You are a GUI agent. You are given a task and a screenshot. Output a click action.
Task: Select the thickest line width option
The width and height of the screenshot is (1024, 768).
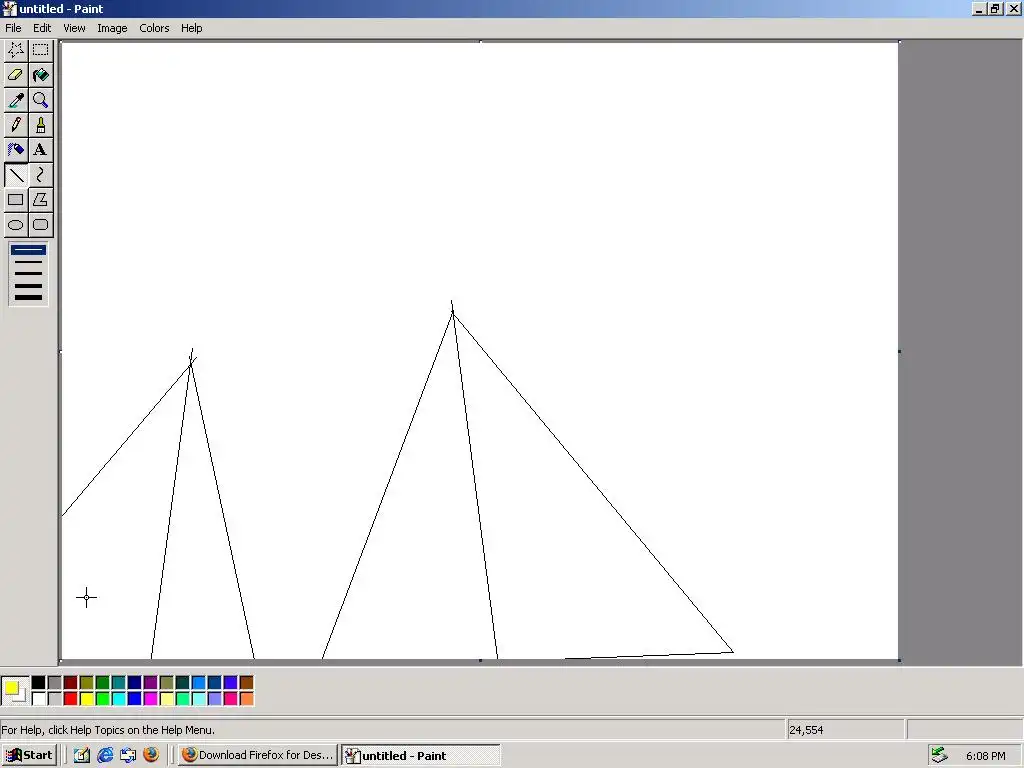[x=28, y=298]
